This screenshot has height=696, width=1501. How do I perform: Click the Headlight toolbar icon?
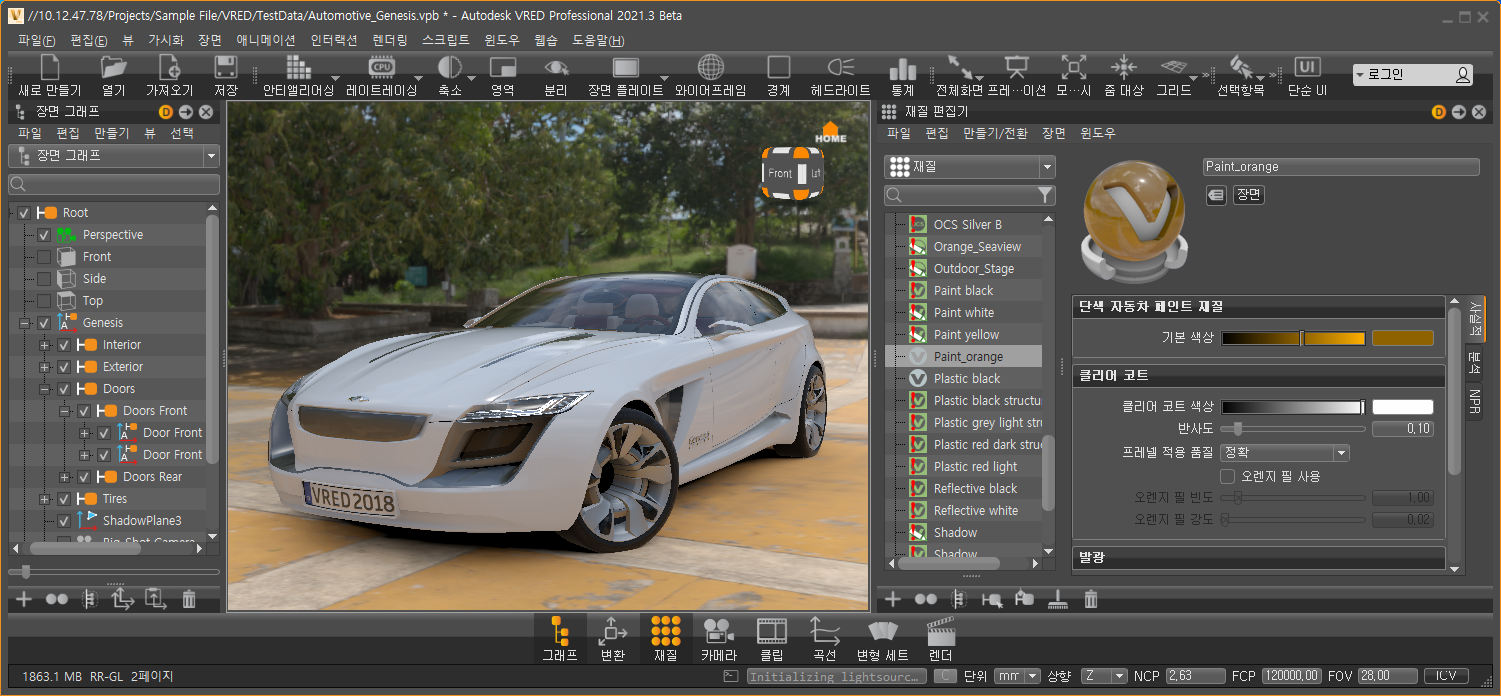(x=840, y=68)
